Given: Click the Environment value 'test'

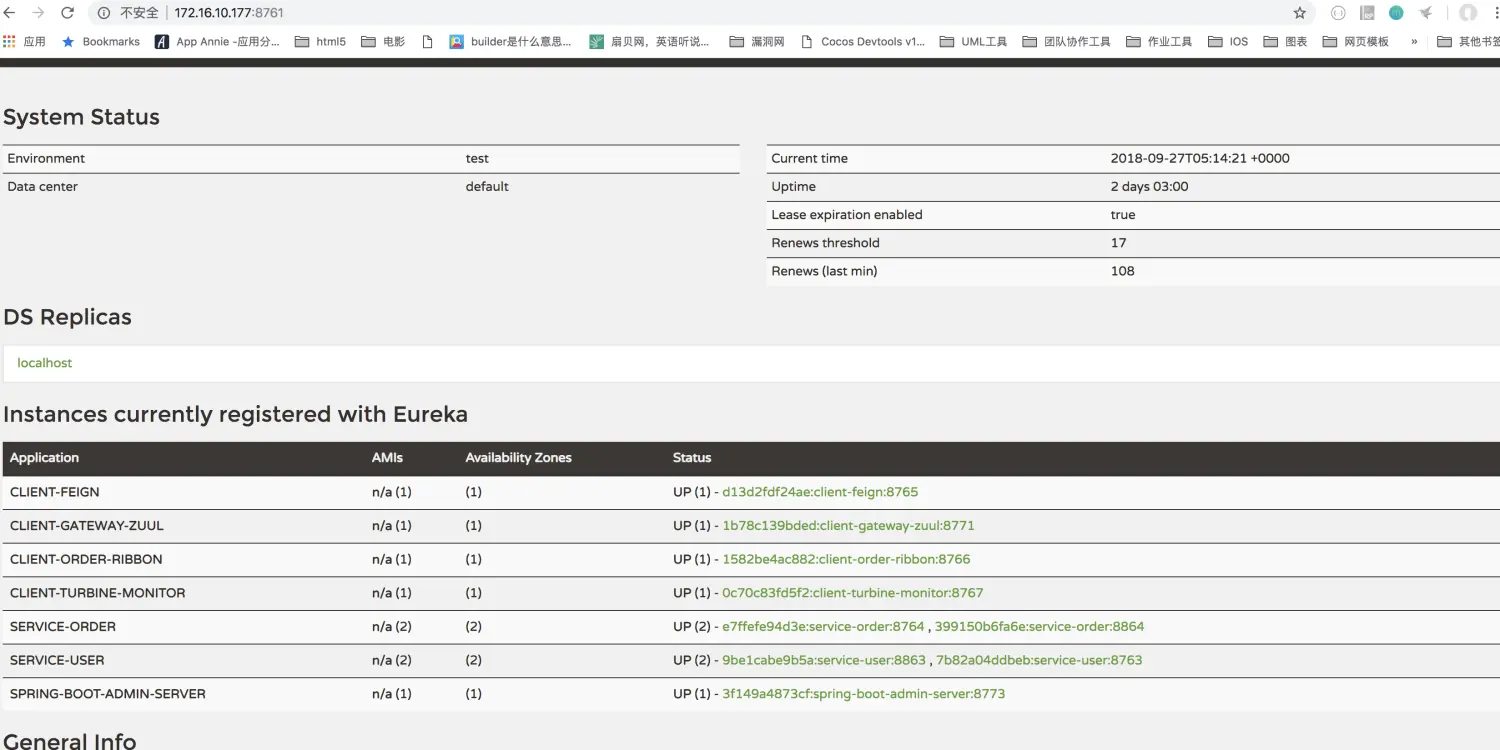Looking at the screenshot, I should [x=477, y=158].
